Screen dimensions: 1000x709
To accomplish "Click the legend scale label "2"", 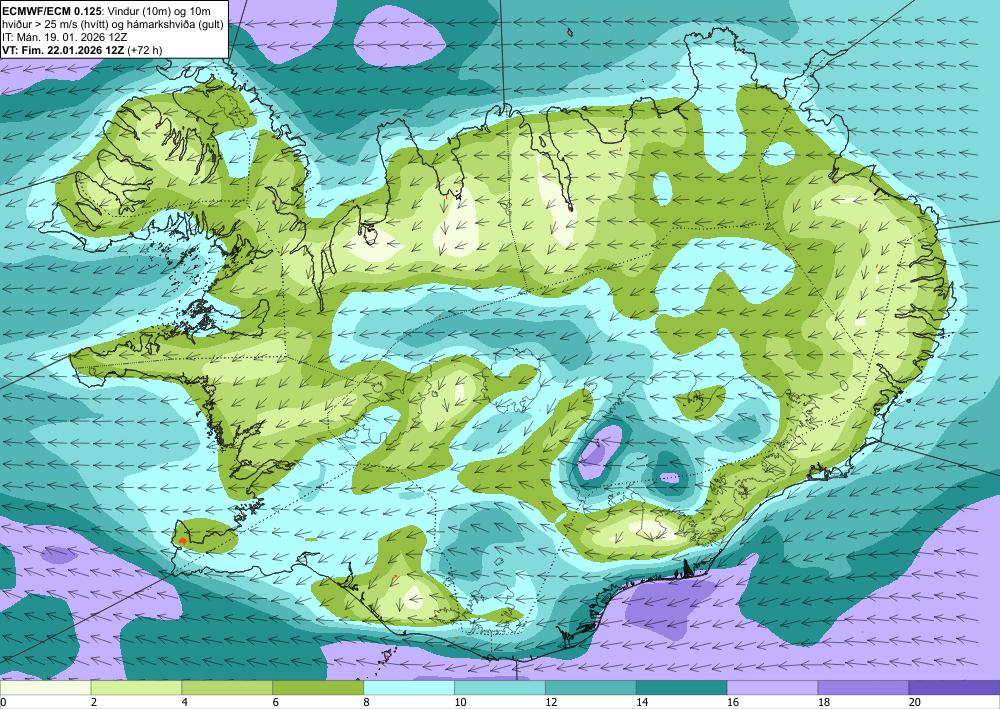I will [94, 702].
